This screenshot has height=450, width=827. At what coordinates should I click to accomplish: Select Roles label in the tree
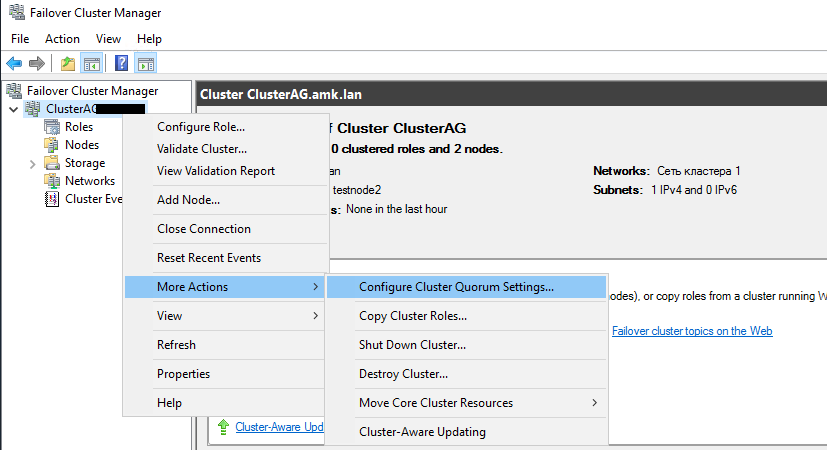[79, 127]
